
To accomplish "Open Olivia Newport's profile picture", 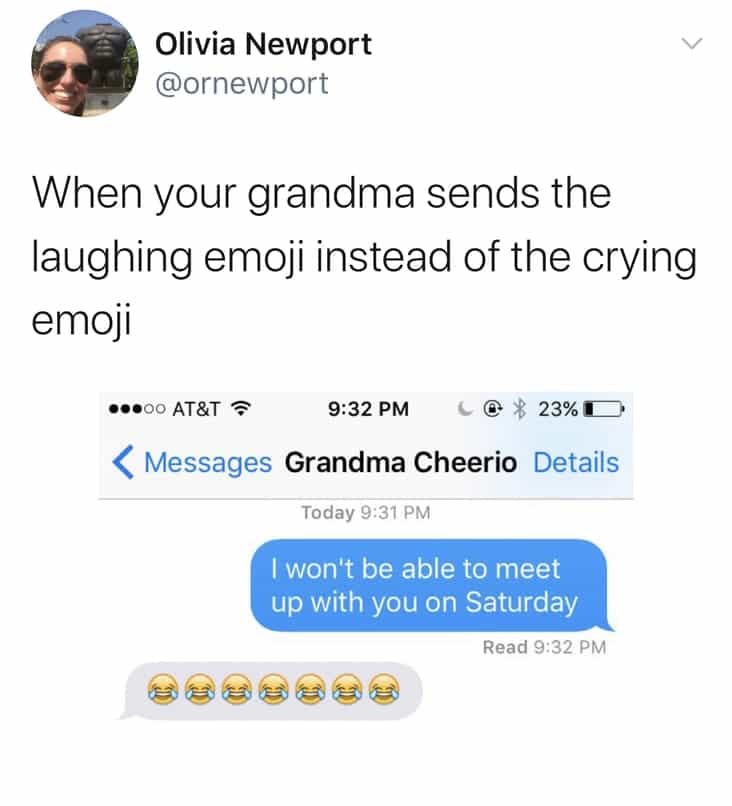I will (84, 63).
